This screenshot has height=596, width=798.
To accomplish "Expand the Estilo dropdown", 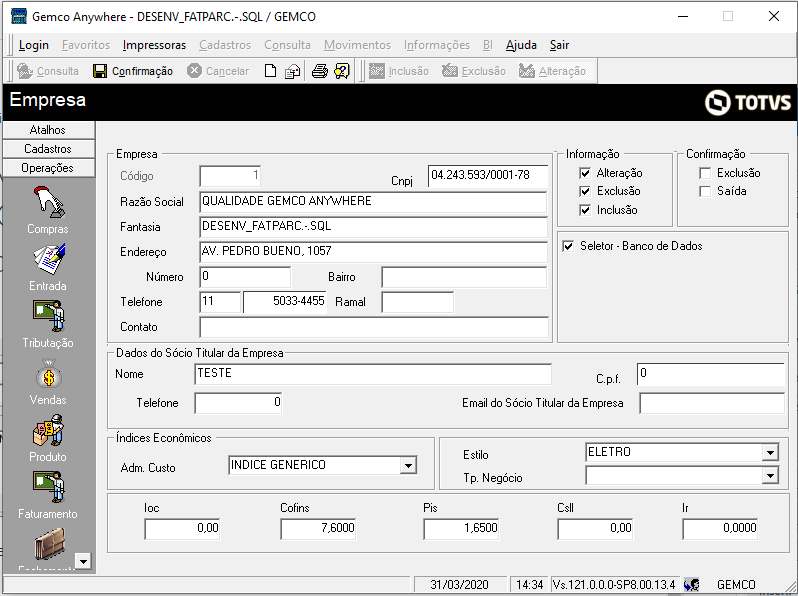I will coord(770,452).
